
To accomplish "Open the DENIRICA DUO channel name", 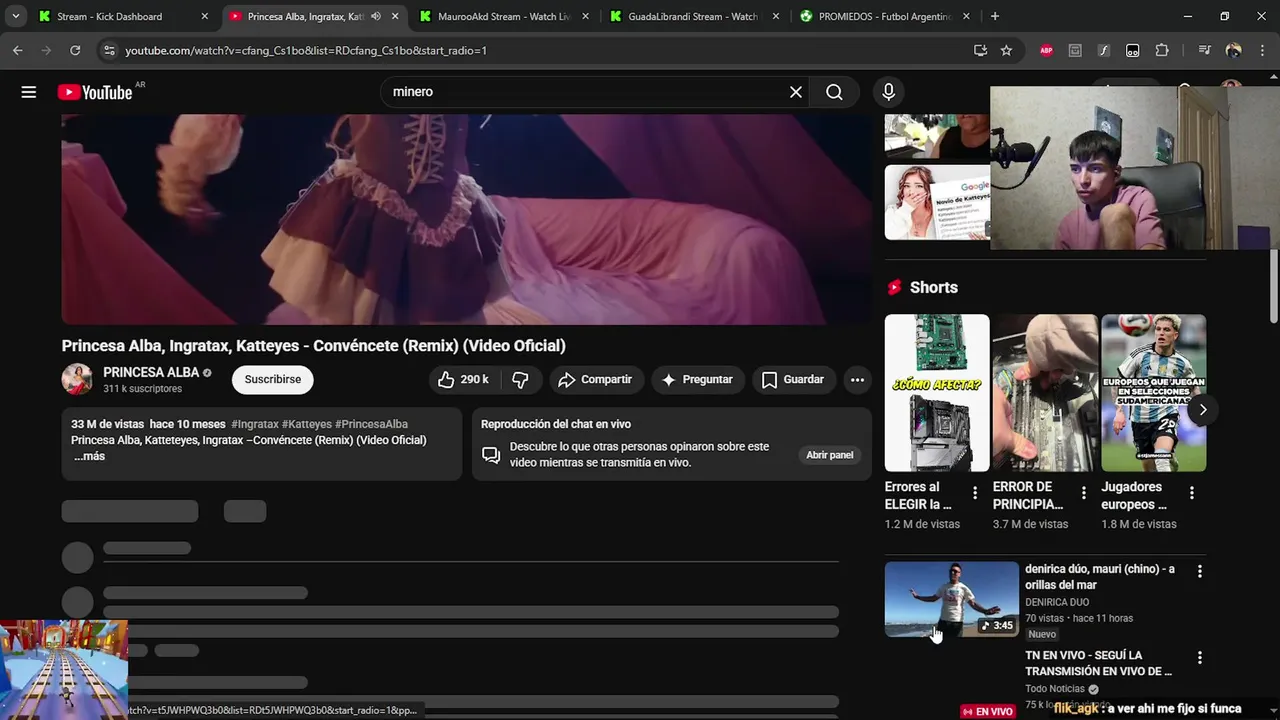I will (1057, 603).
